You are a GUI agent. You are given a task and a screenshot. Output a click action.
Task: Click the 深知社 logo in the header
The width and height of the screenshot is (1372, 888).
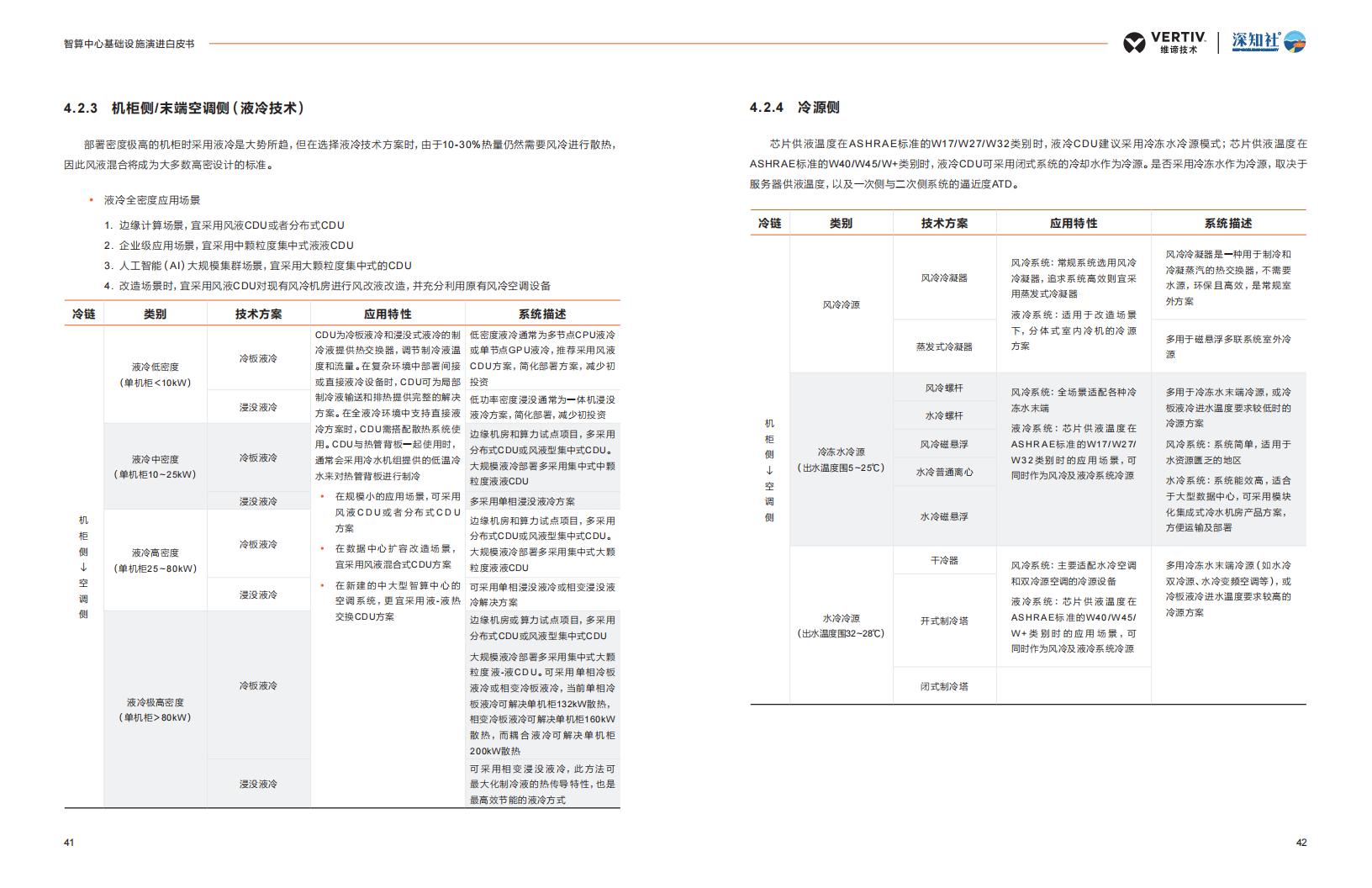[1269, 41]
